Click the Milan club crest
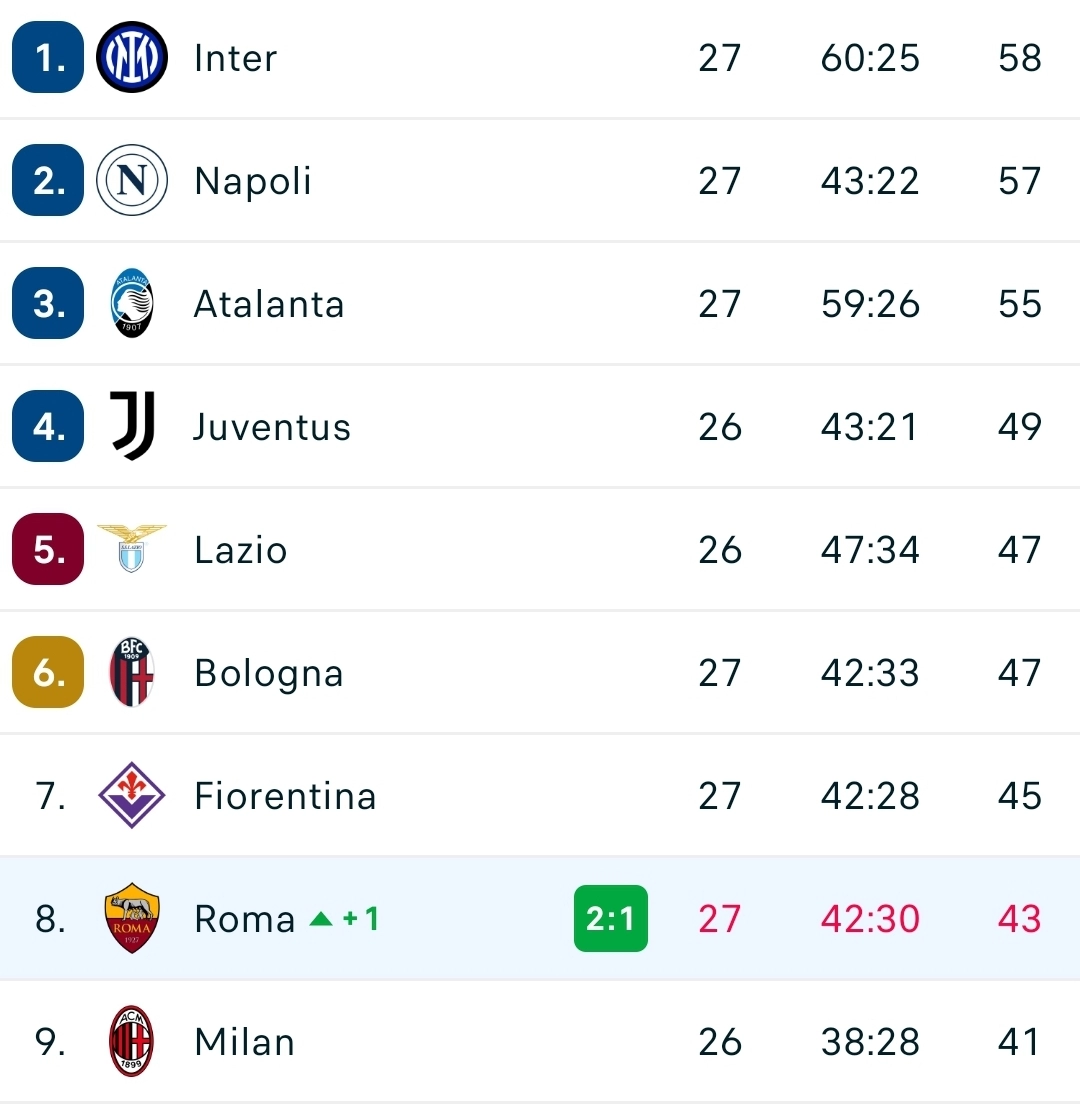This screenshot has width=1080, height=1106. 131,1042
